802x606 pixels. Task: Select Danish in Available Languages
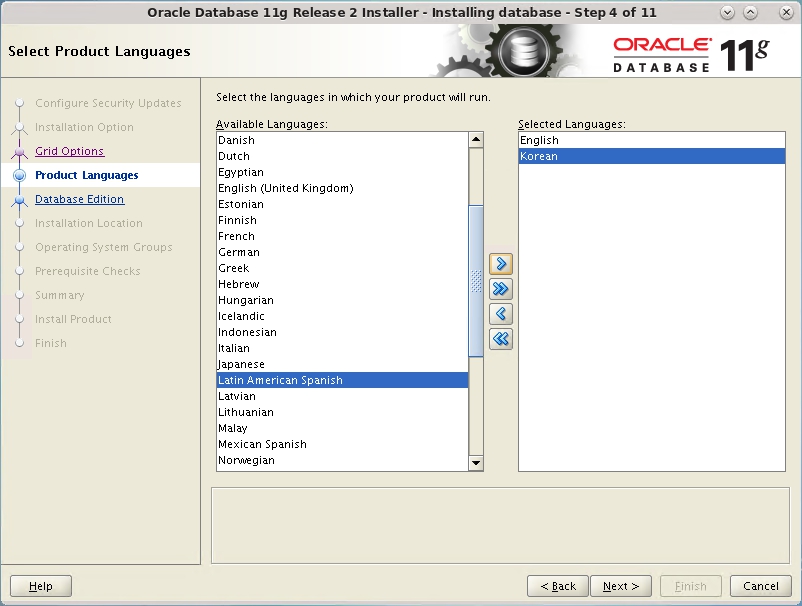pos(342,140)
